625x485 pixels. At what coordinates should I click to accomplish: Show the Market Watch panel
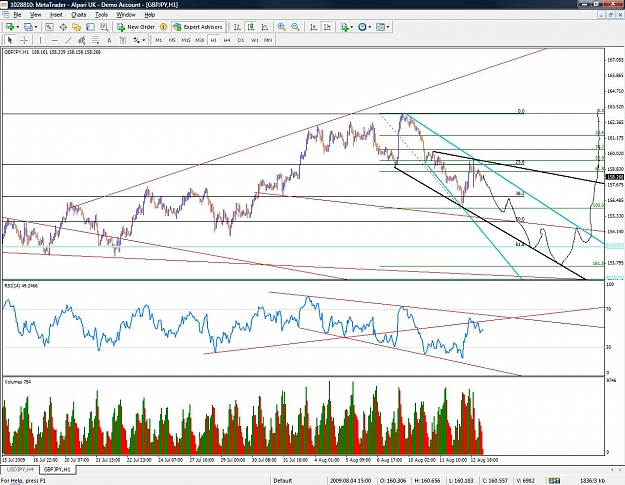pos(49,27)
